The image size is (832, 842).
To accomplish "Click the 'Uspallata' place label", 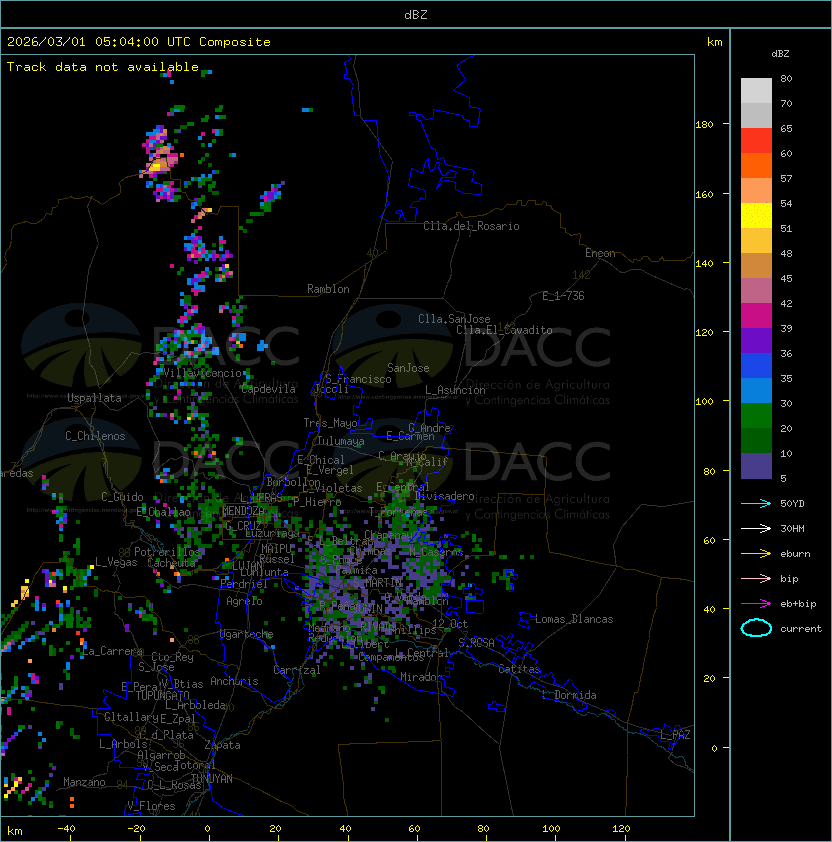I will (x=94, y=398).
